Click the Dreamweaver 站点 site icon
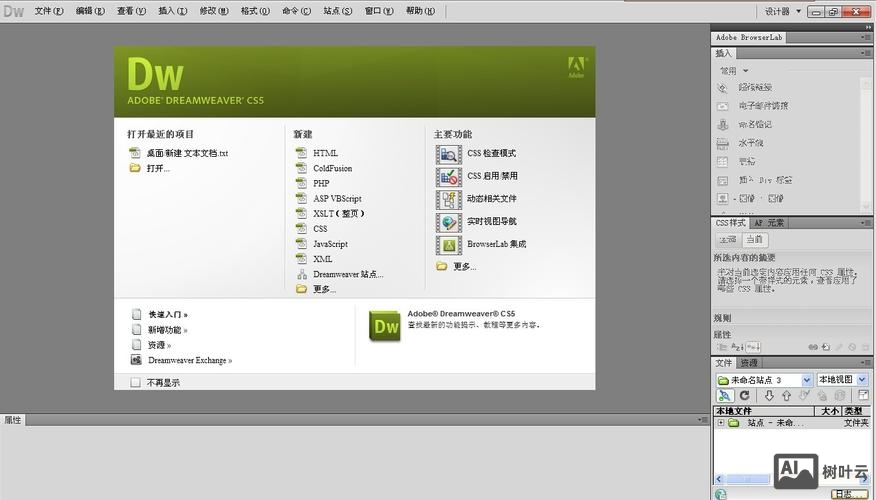 (x=302, y=274)
